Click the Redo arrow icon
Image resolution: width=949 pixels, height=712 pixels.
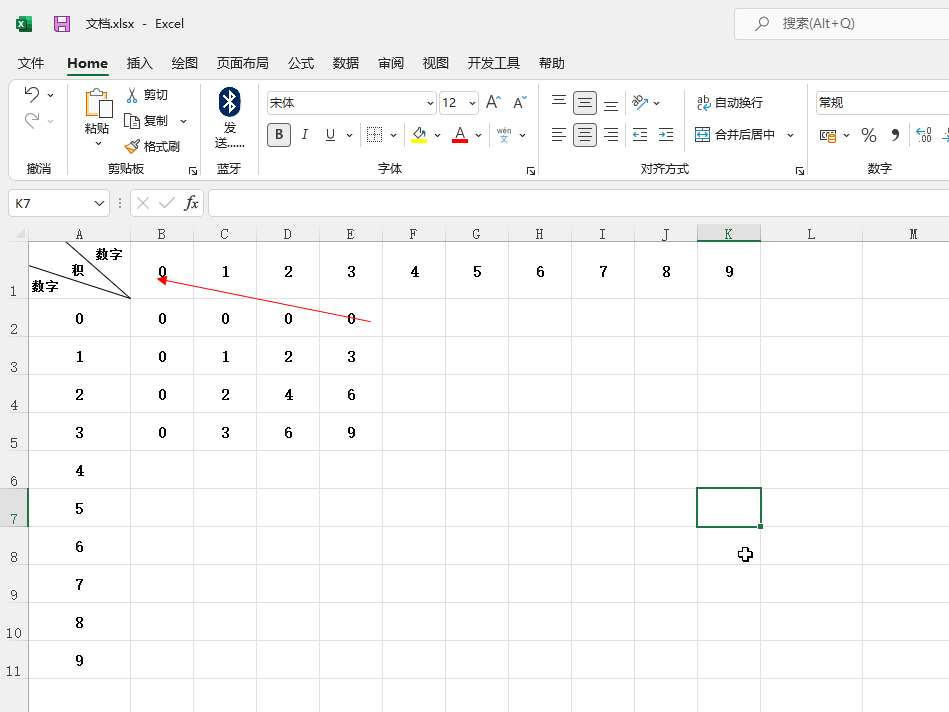(x=31, y=120)
